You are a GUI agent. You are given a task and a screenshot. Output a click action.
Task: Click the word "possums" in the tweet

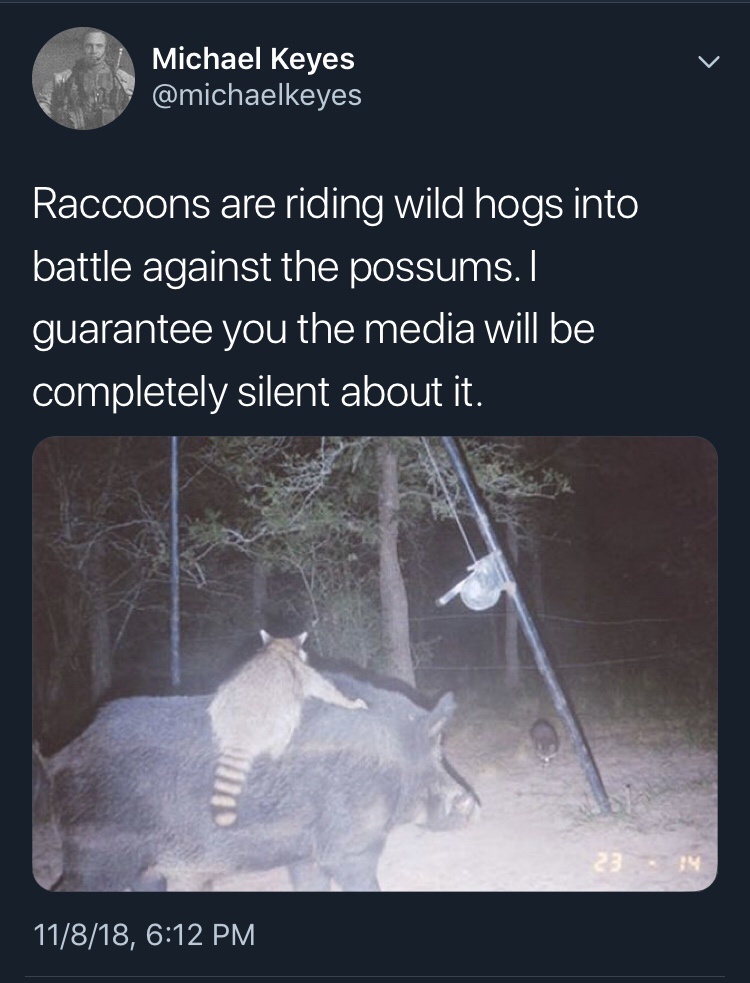pyautogui.click(x=431, y=269)
